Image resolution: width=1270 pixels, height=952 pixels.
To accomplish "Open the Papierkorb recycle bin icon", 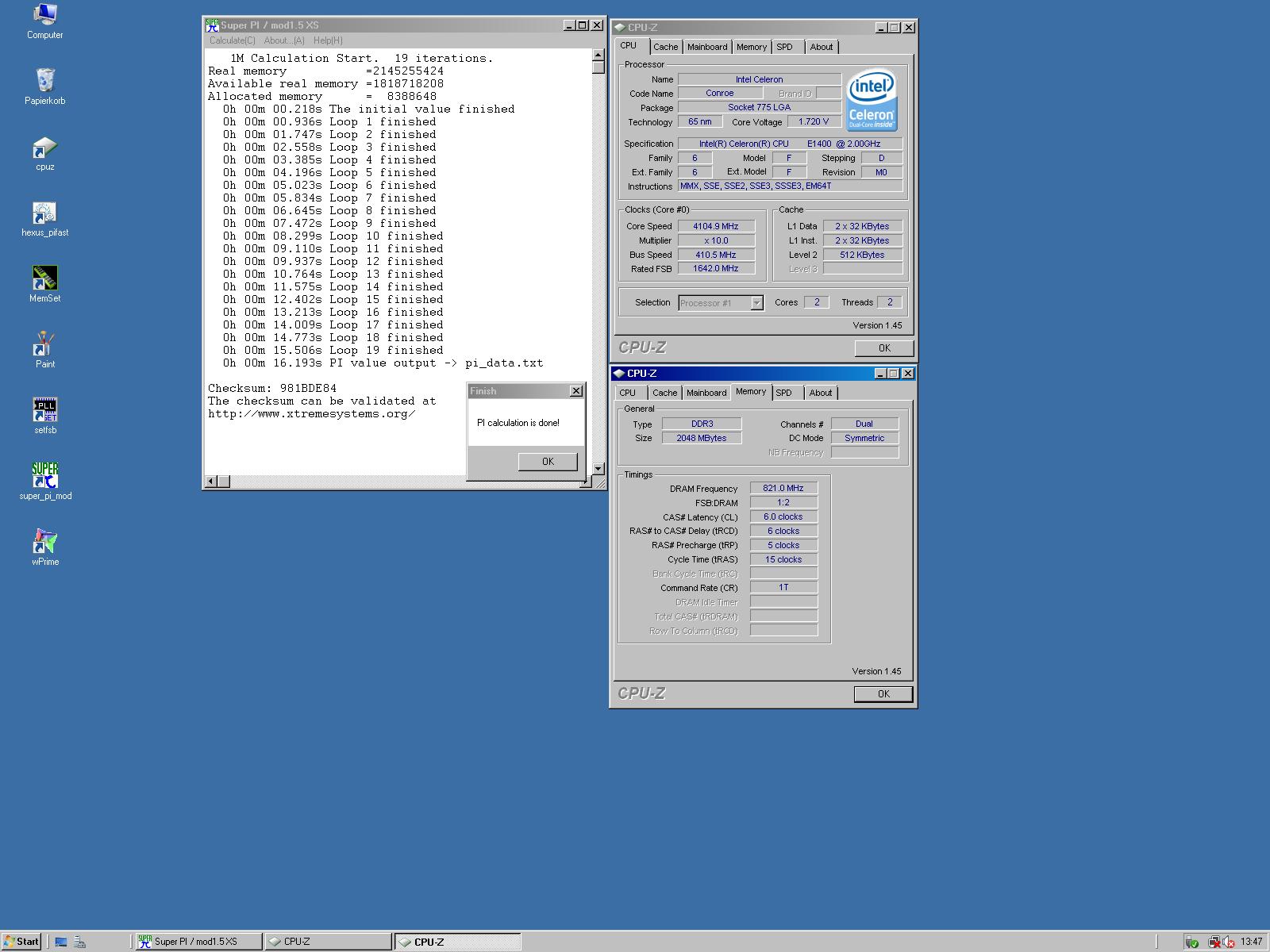I will pos(44,86).
